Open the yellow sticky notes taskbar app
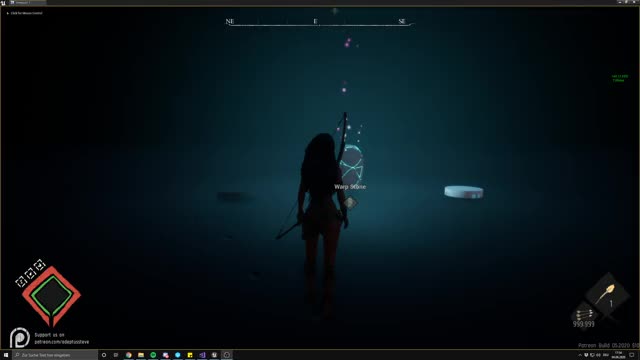This screenshot has width=640, height=360. pyautogui.click(x=190, y=355)
